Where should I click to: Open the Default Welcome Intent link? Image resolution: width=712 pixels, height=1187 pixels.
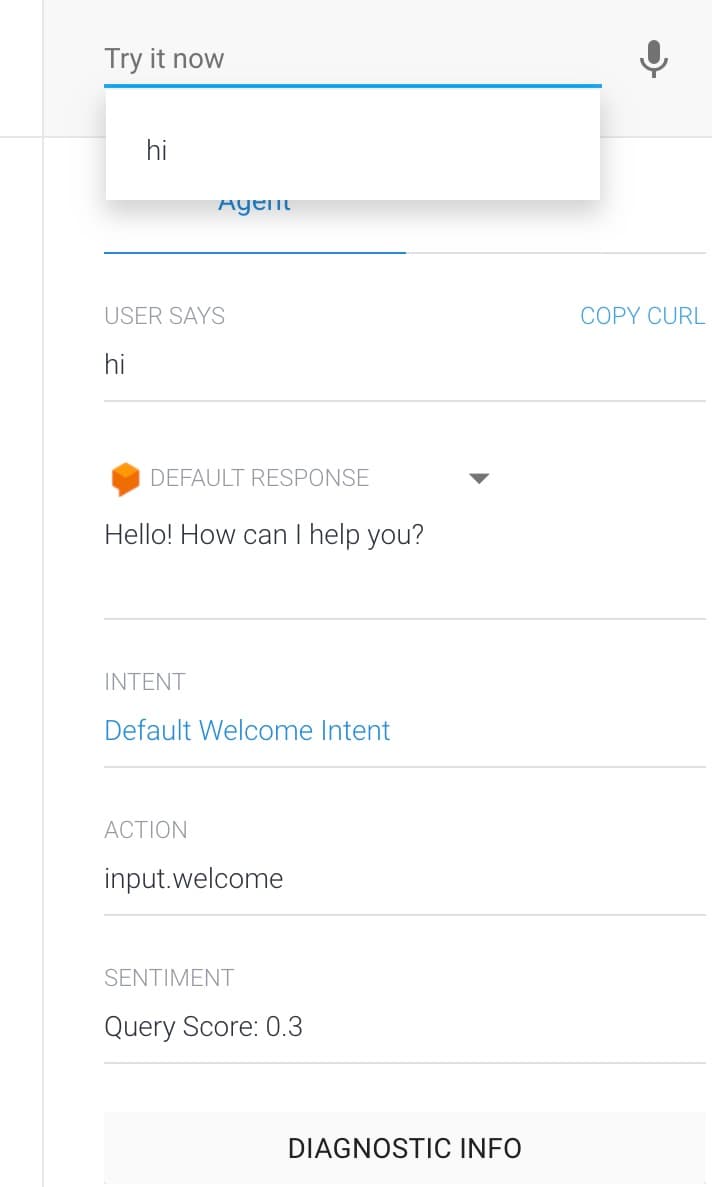pos(247,731)
